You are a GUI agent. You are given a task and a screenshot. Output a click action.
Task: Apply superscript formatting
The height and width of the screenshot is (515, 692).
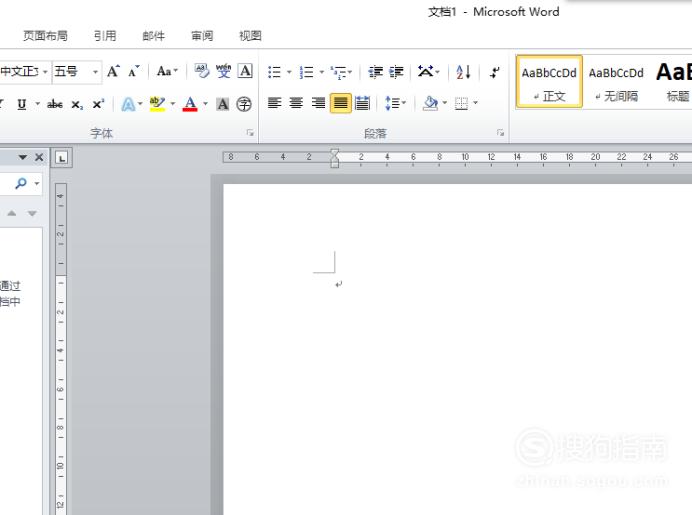click(x=98, y=105)
